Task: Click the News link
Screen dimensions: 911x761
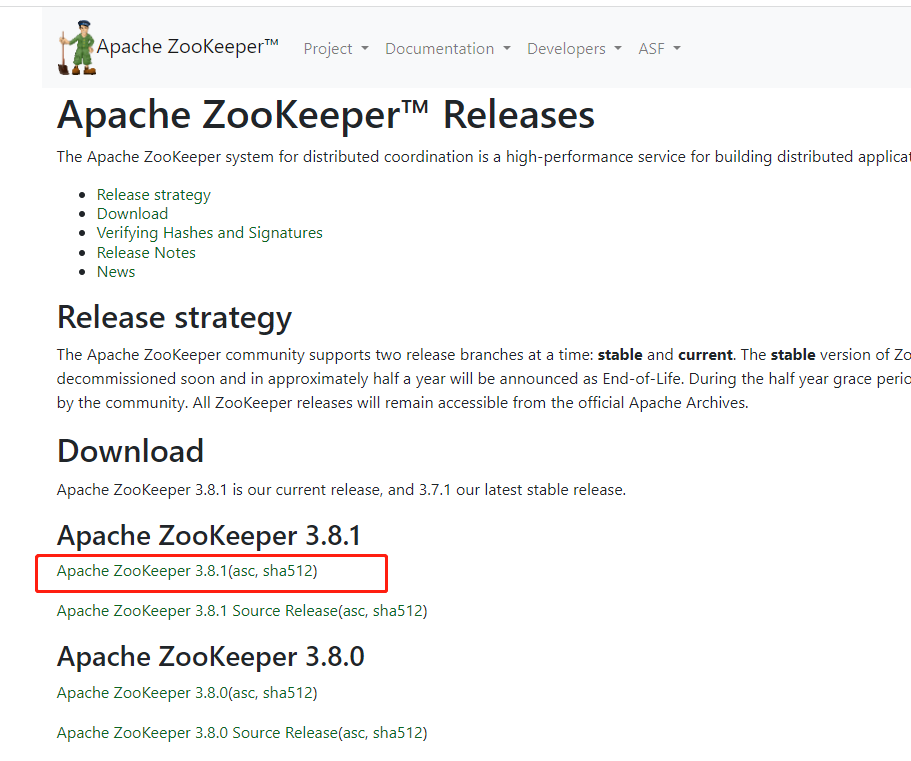Action: 115,271
